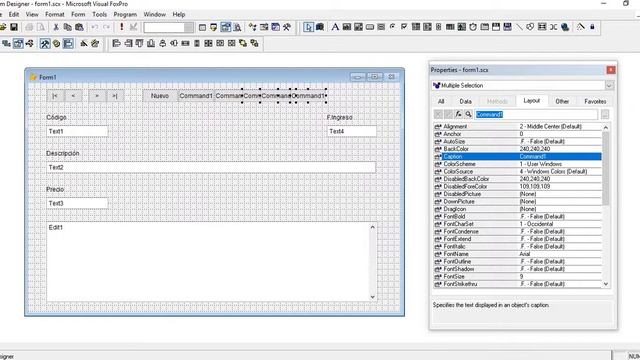Toggle the Select Objects arrow tool
640x360 pixels.
(309, 27)
